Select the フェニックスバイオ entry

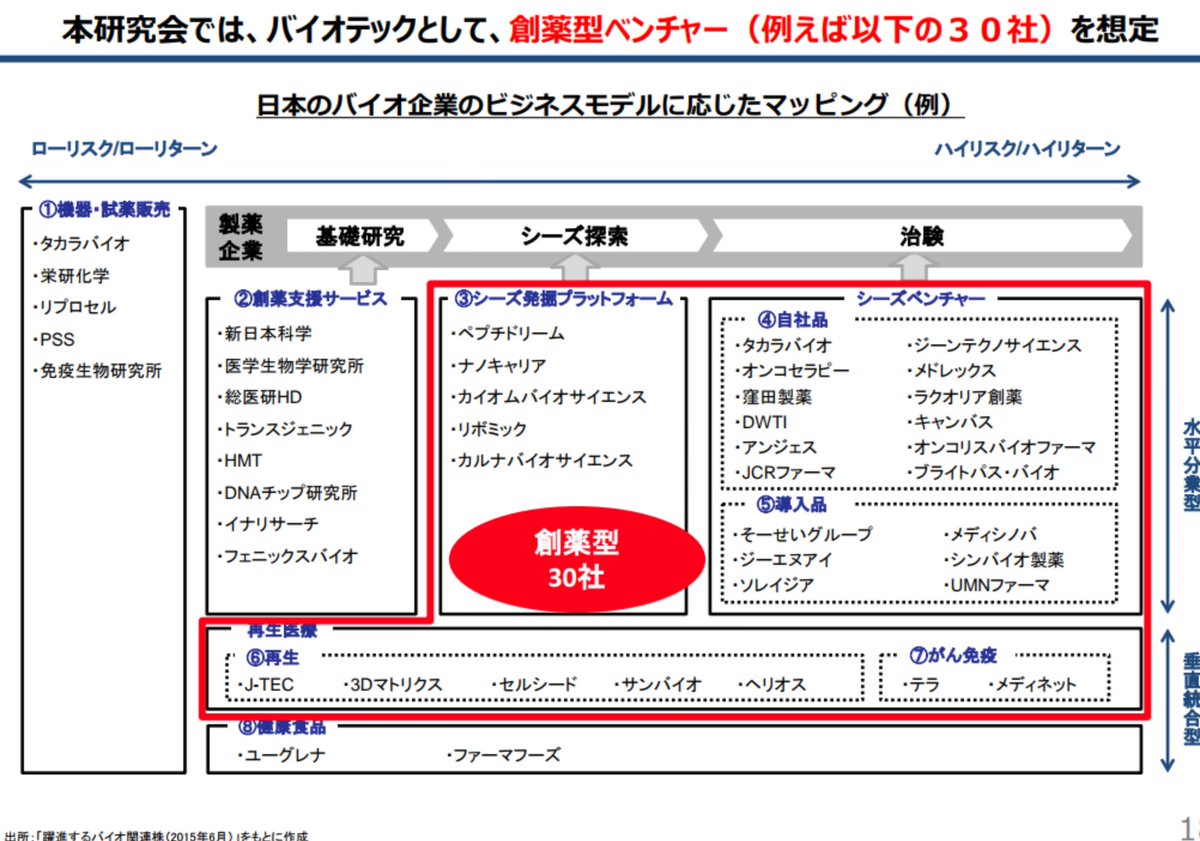(x=287, y=556)
